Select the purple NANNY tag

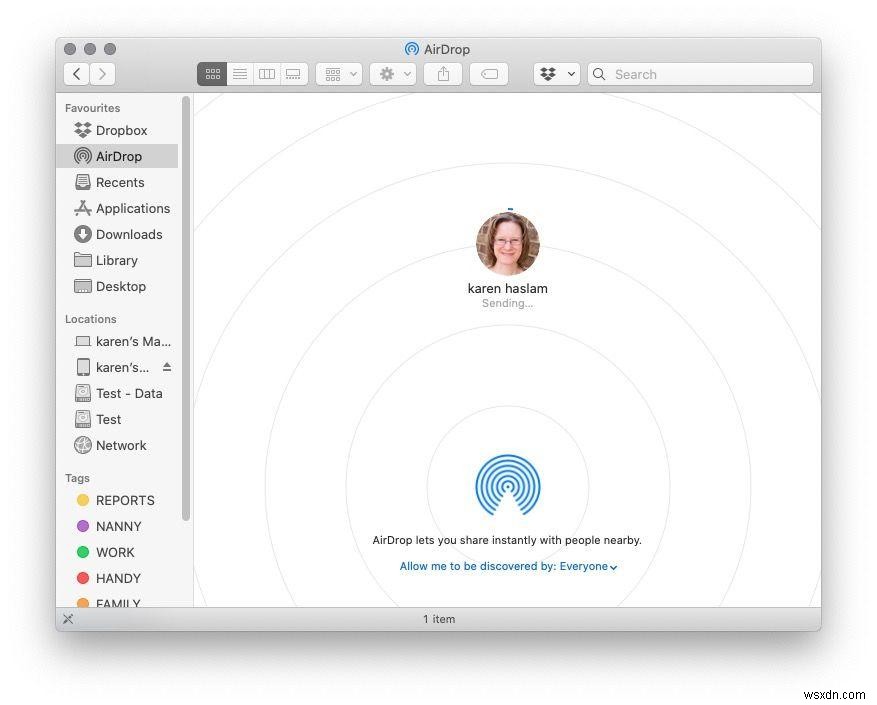click(x=117, y=527)
